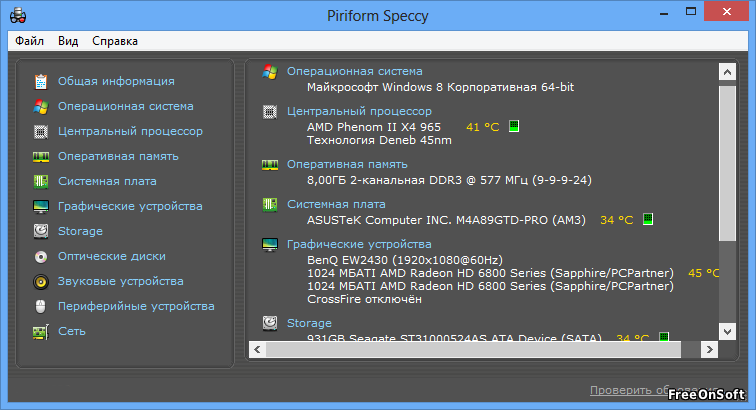Image resolution: width=756 pixels, height=410 pixels.
Task: Open the Справка menu
Action: tap(115, 41)
